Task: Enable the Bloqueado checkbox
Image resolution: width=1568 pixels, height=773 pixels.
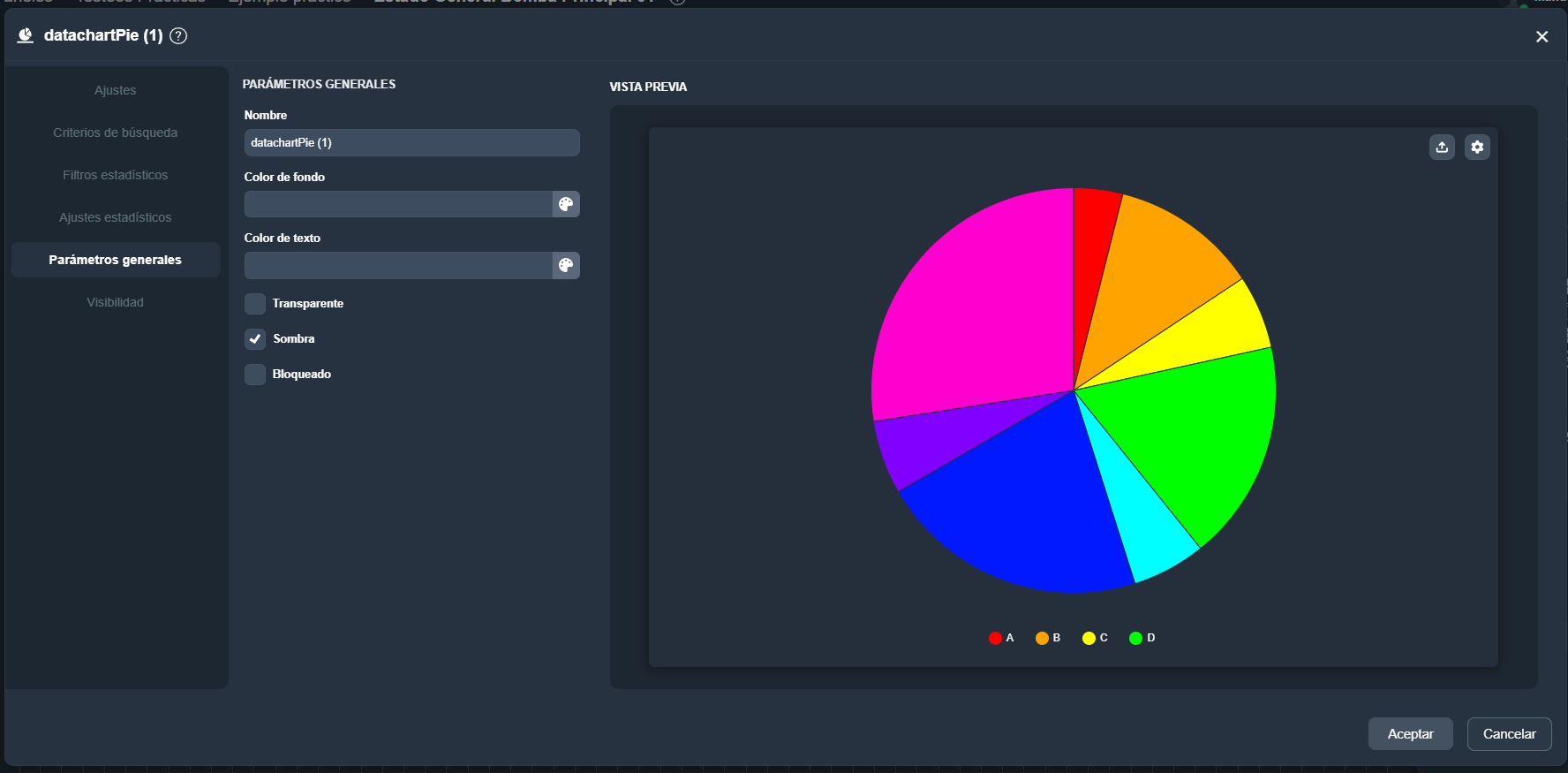Action: (255, 375)
